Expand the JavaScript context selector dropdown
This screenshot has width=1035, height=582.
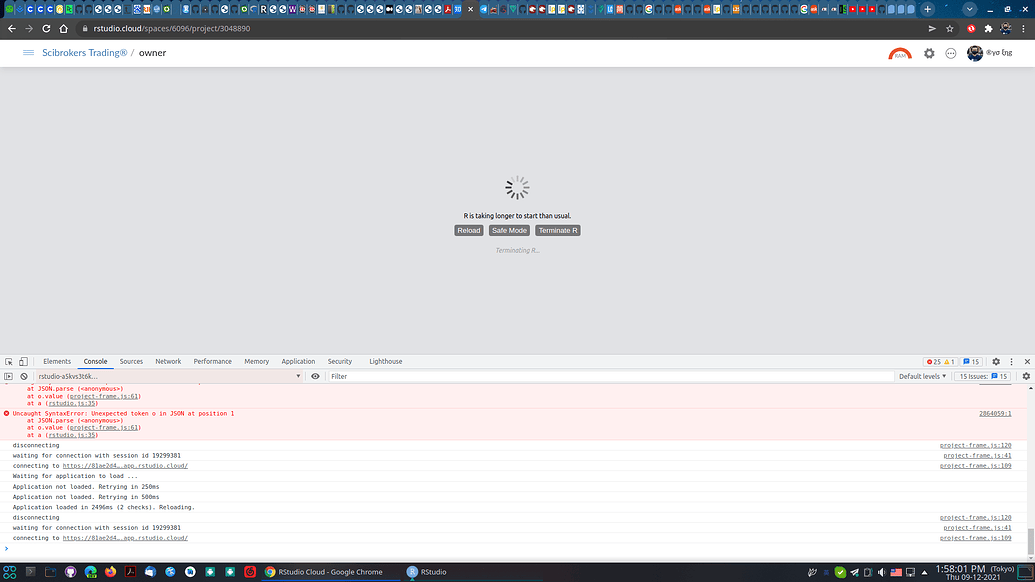(x=169, y=376)
